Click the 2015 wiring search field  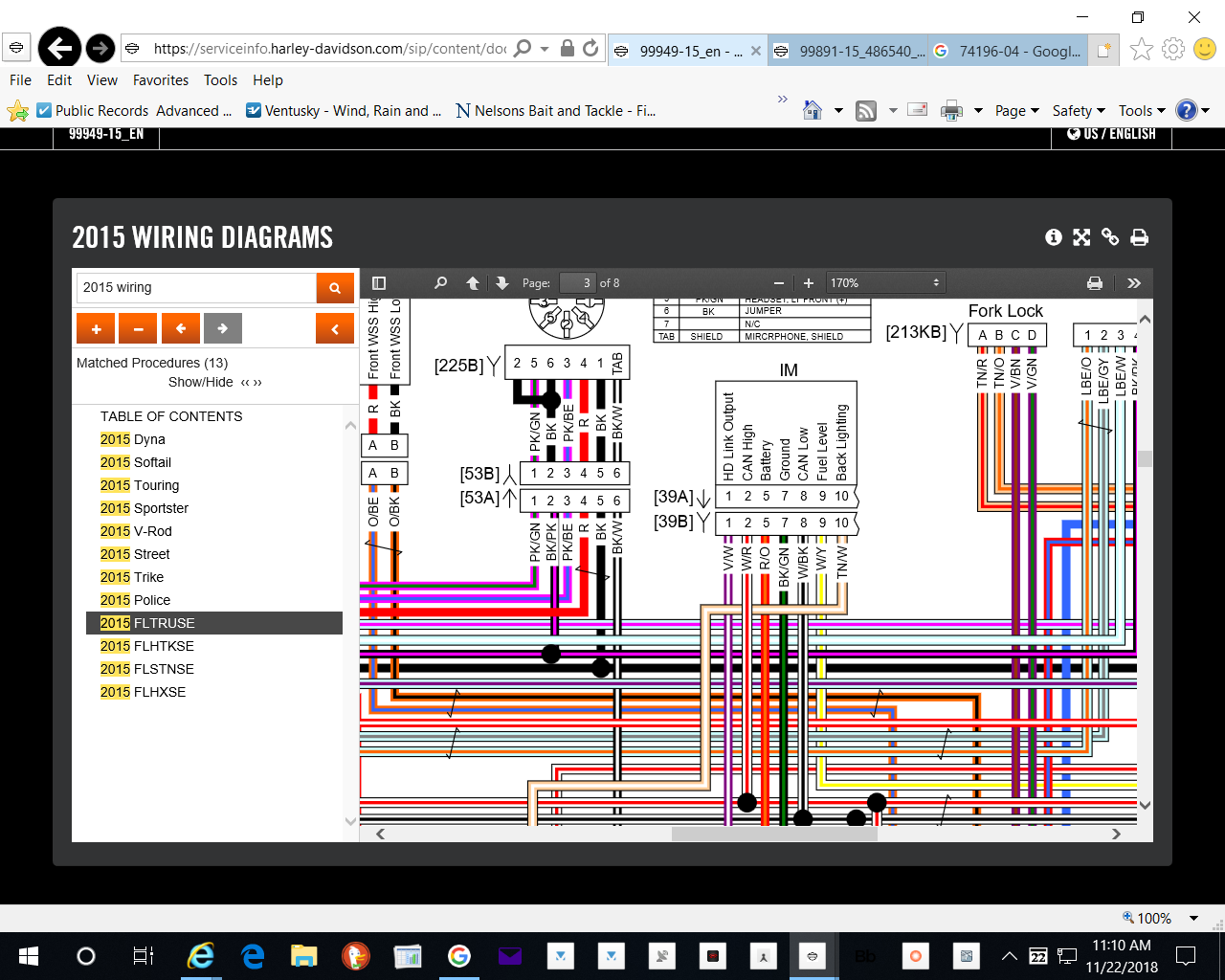(196, 287)
